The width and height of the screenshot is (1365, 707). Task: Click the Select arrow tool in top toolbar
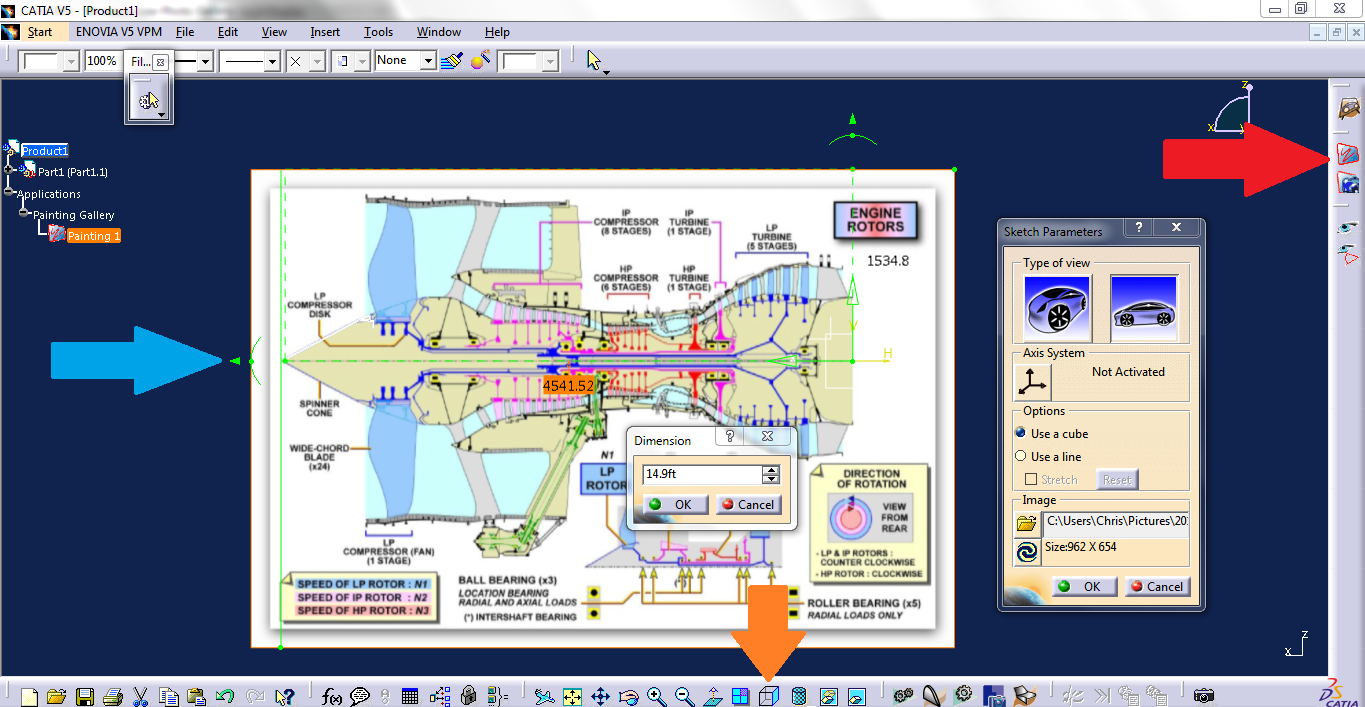pos(596,61)
